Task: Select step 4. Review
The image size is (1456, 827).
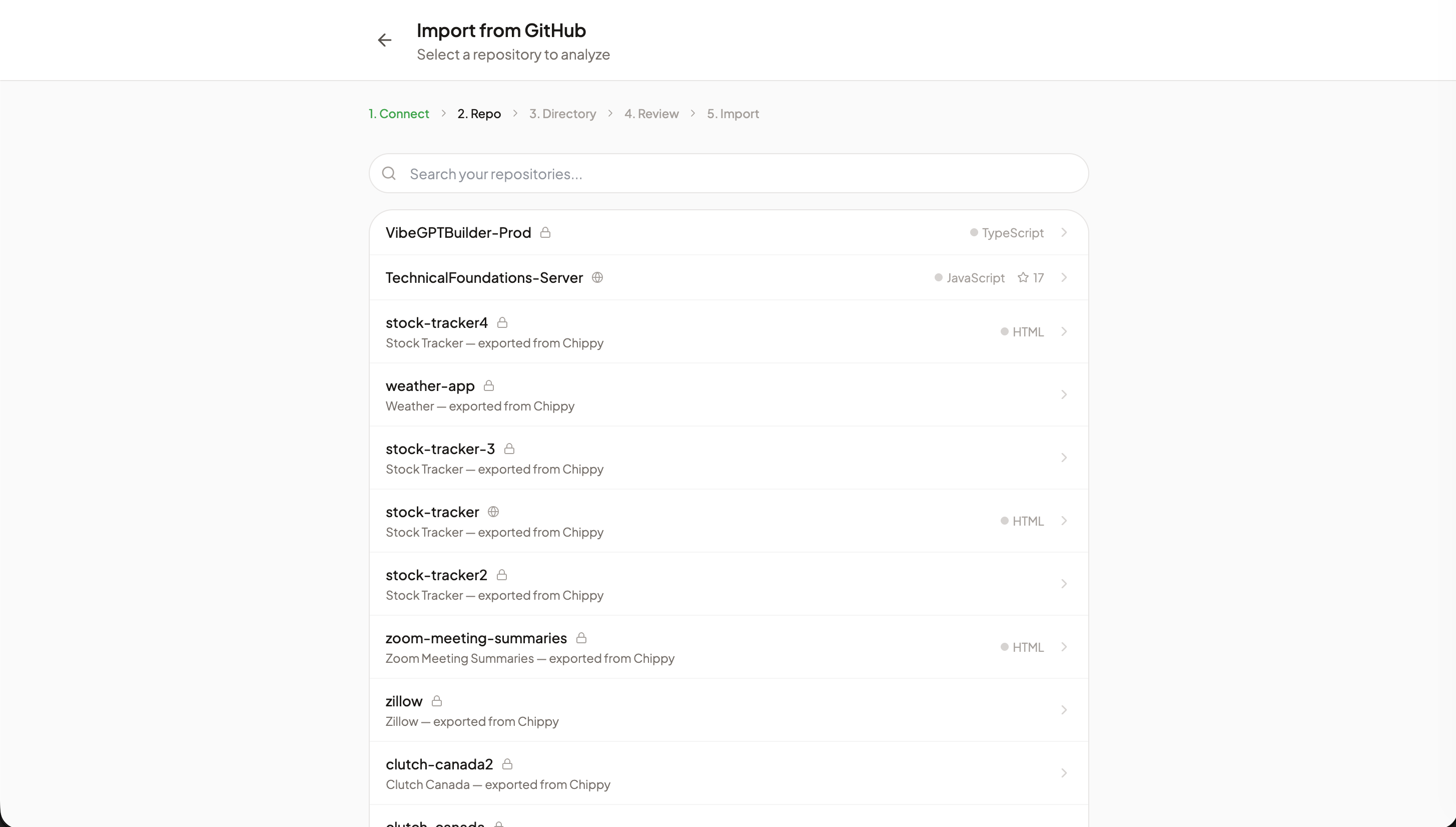Action: click(x=651, y=114)
